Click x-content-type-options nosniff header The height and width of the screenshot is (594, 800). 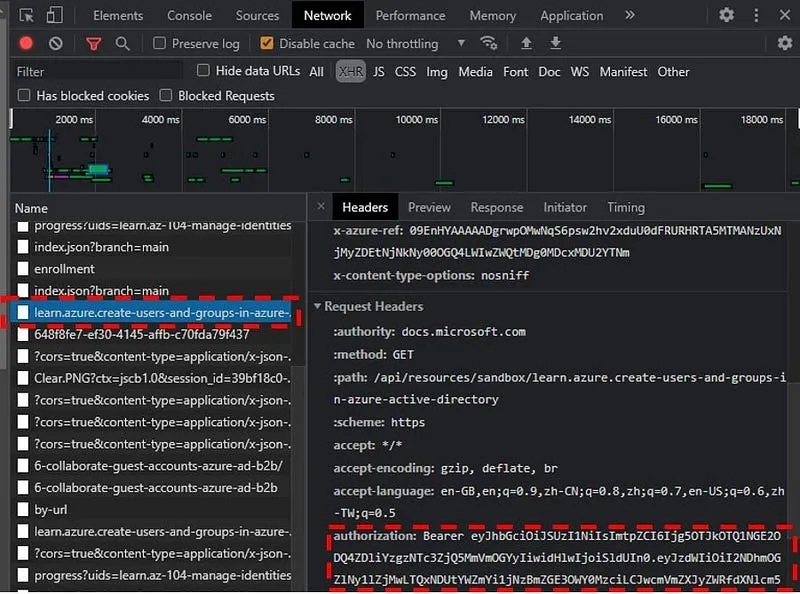(x=431, y=276)
